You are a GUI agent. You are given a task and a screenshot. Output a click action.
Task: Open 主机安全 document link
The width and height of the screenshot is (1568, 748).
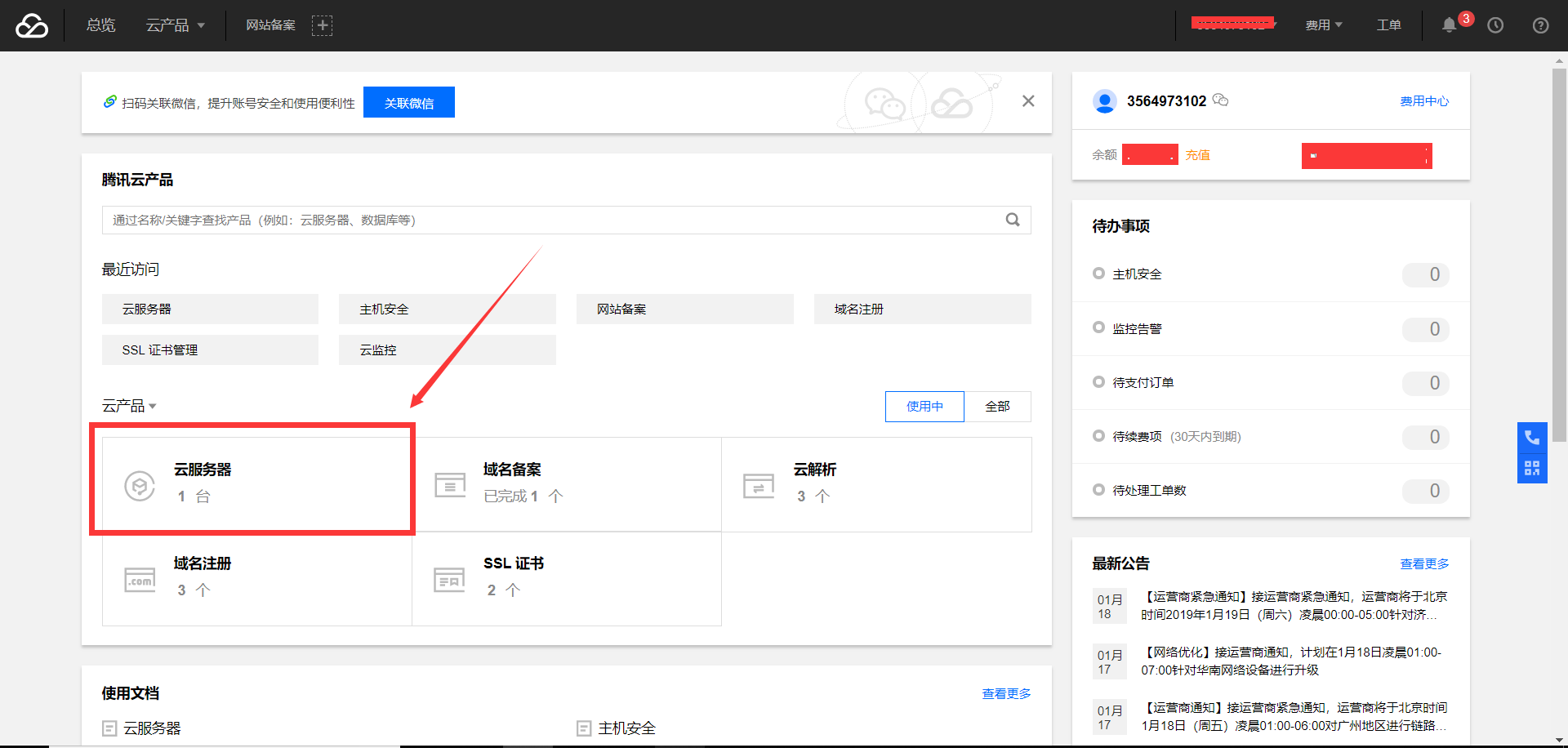click(x=626, y=728)
